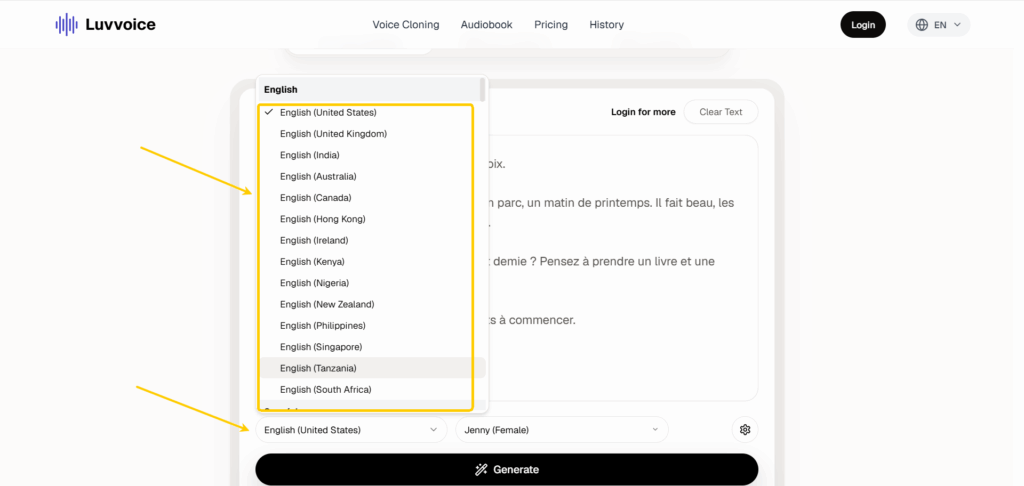Viewport: 1024px width, 486px height.
Task: Choose English (Nigeria) option
Action: tap(372, 283)
